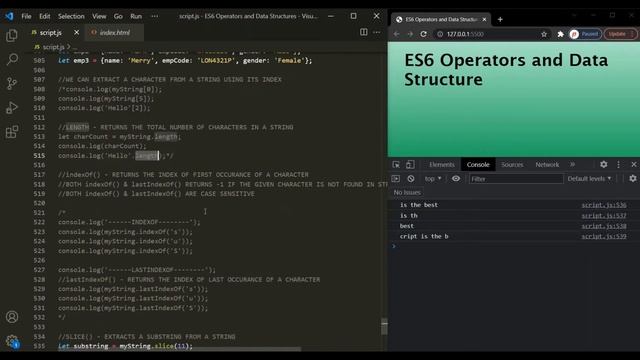Open a new browser tab

tap(500, 19)
